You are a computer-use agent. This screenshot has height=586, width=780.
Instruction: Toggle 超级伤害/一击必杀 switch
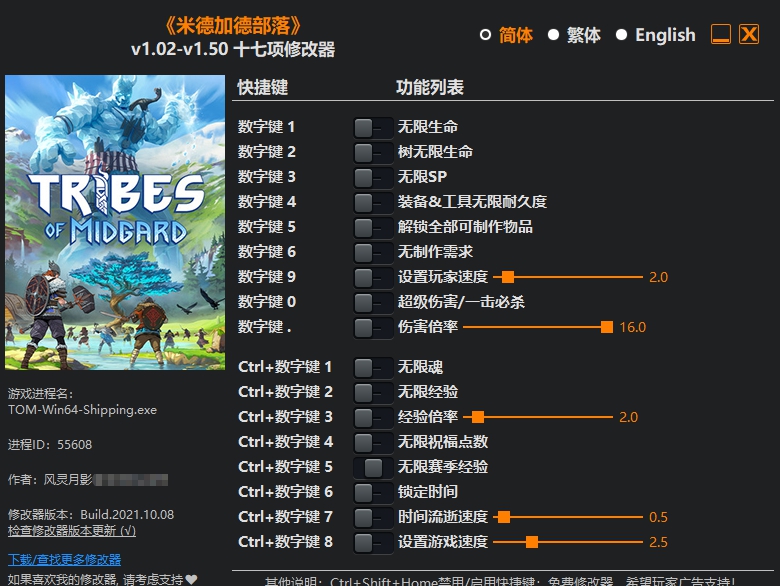tap(373, 302)
